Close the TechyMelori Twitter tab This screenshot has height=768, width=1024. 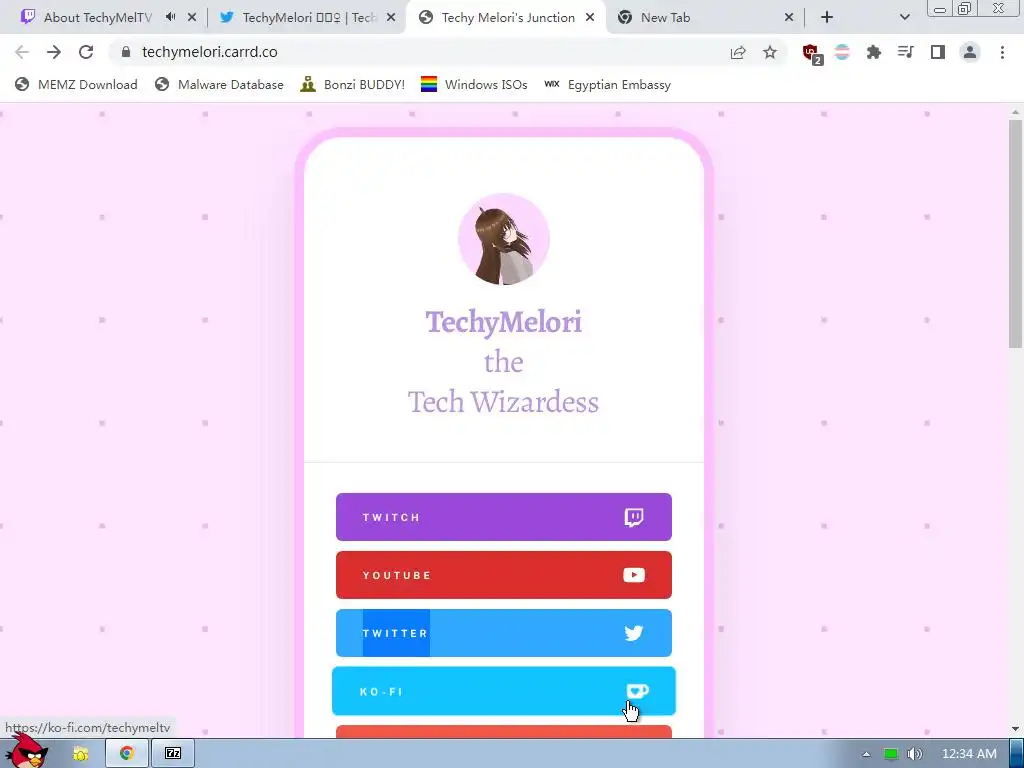tap(391, 17)
